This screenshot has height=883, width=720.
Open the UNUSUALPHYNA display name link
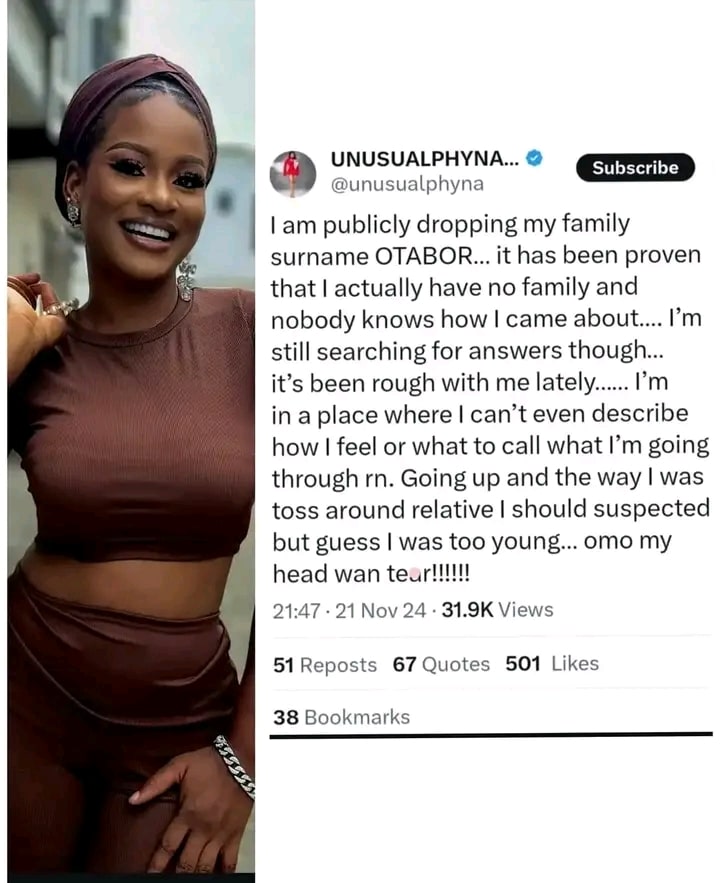coord(424,159)
